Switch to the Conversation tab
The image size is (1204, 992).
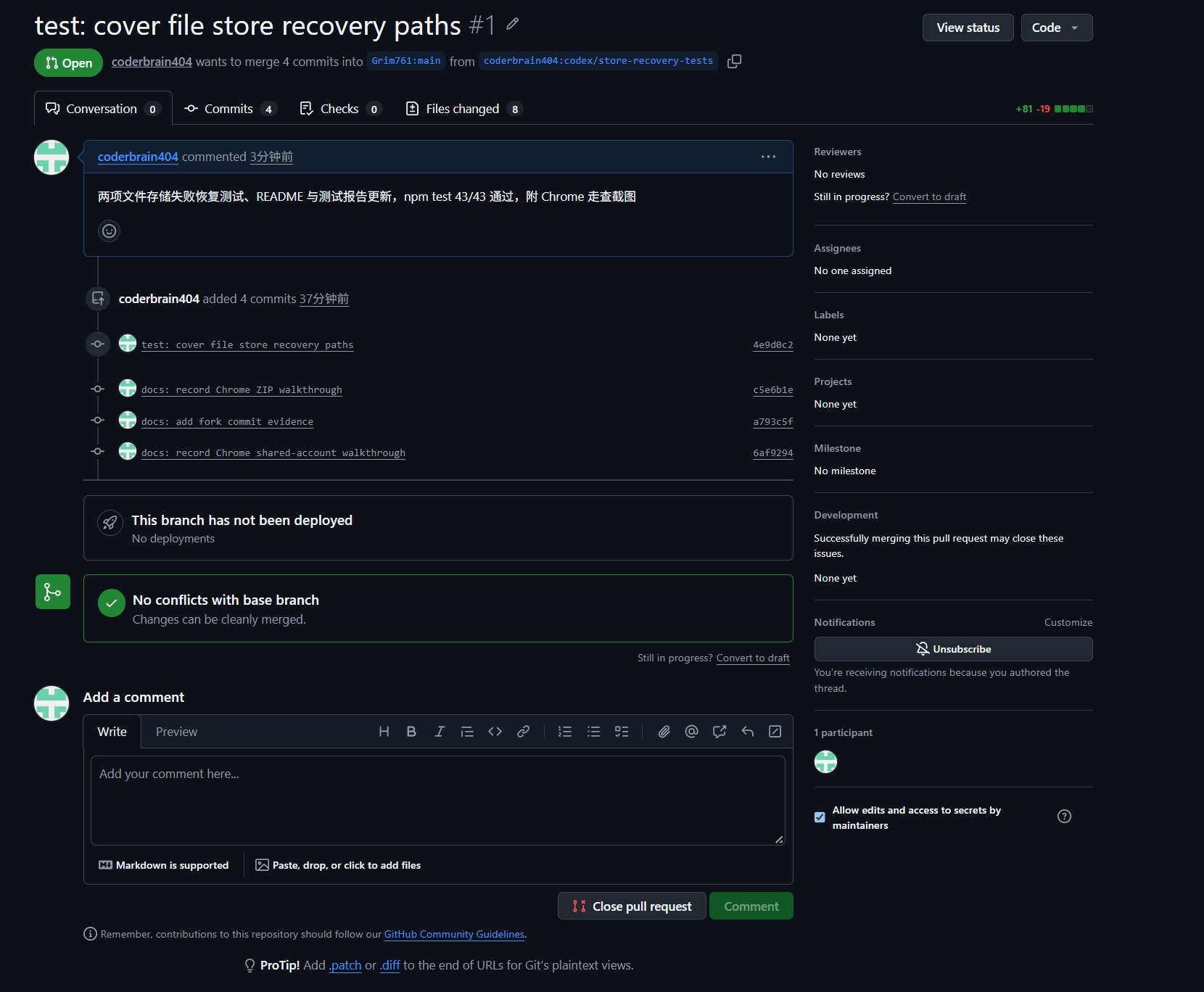click(103, 109)
